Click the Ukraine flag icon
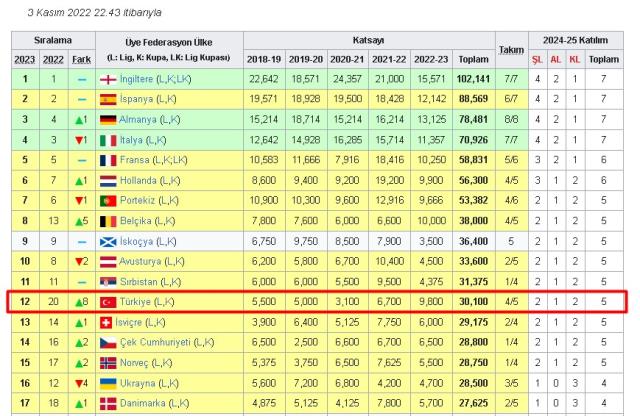The image size is (640, 416). click(108, 383)
